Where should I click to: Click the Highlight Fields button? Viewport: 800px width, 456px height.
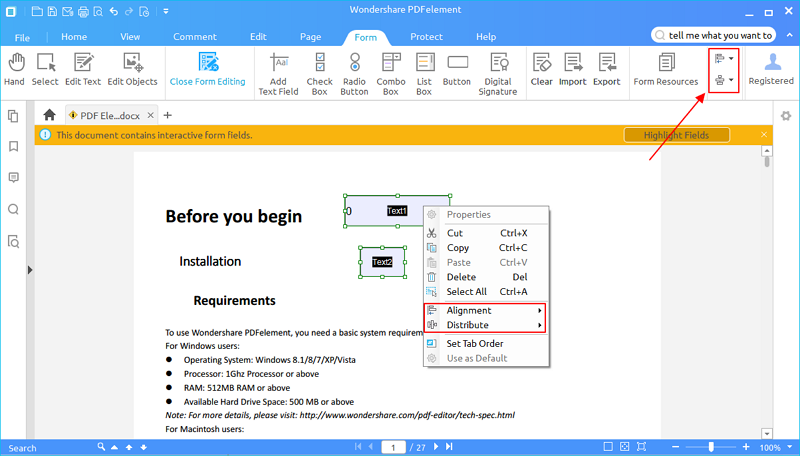pos(677,135)
